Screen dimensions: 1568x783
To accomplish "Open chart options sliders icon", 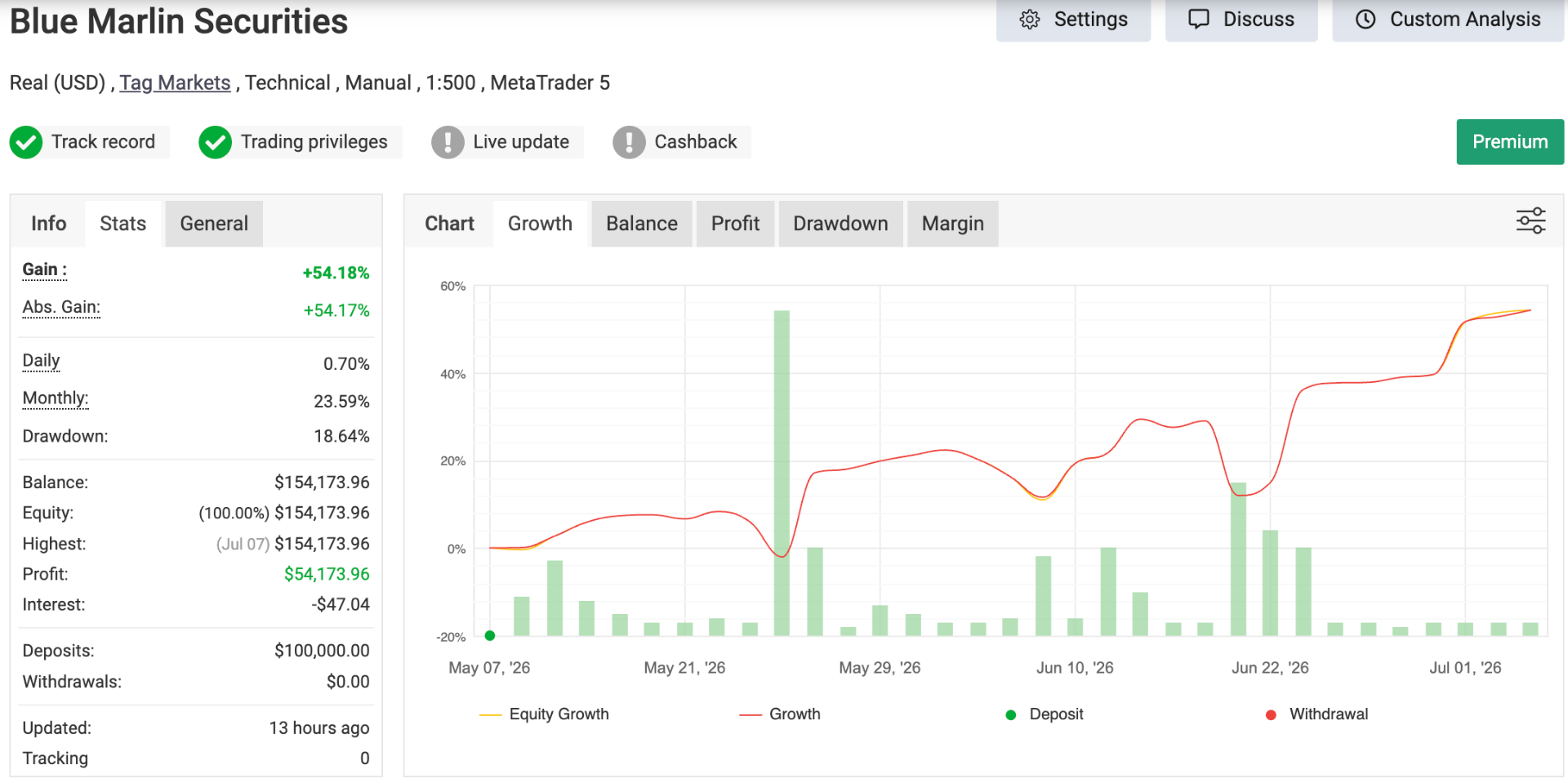I will tap(1530, 221).
